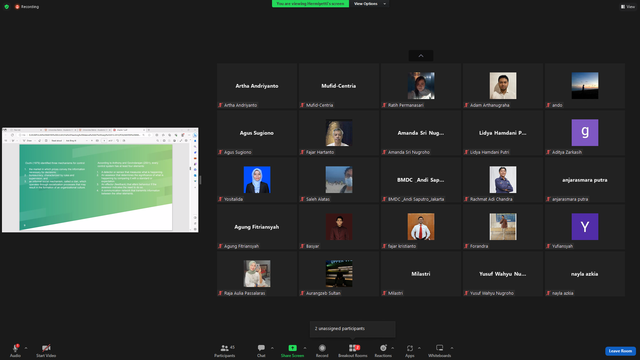Viewport: 640px width, 360px height.
Task: Select Aurangzeb Sultan's profile picture
Action: [x=339, y=273]
